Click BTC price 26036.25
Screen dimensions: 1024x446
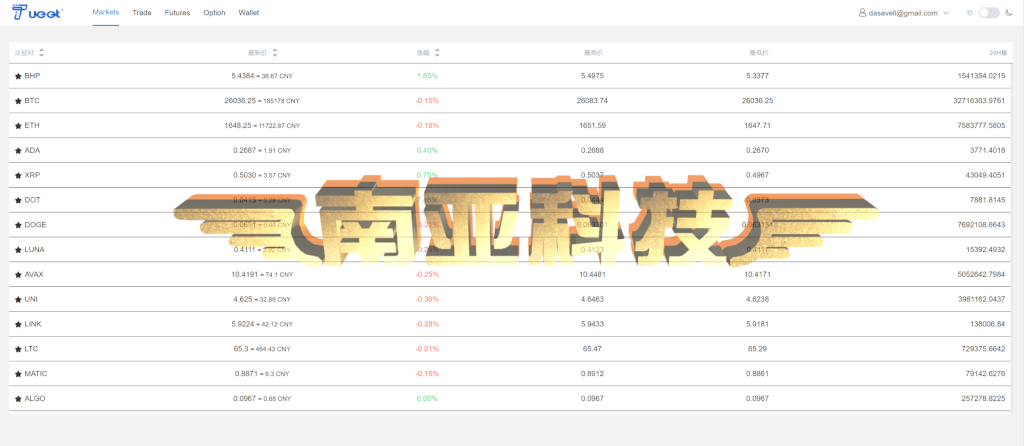point(240,101)
